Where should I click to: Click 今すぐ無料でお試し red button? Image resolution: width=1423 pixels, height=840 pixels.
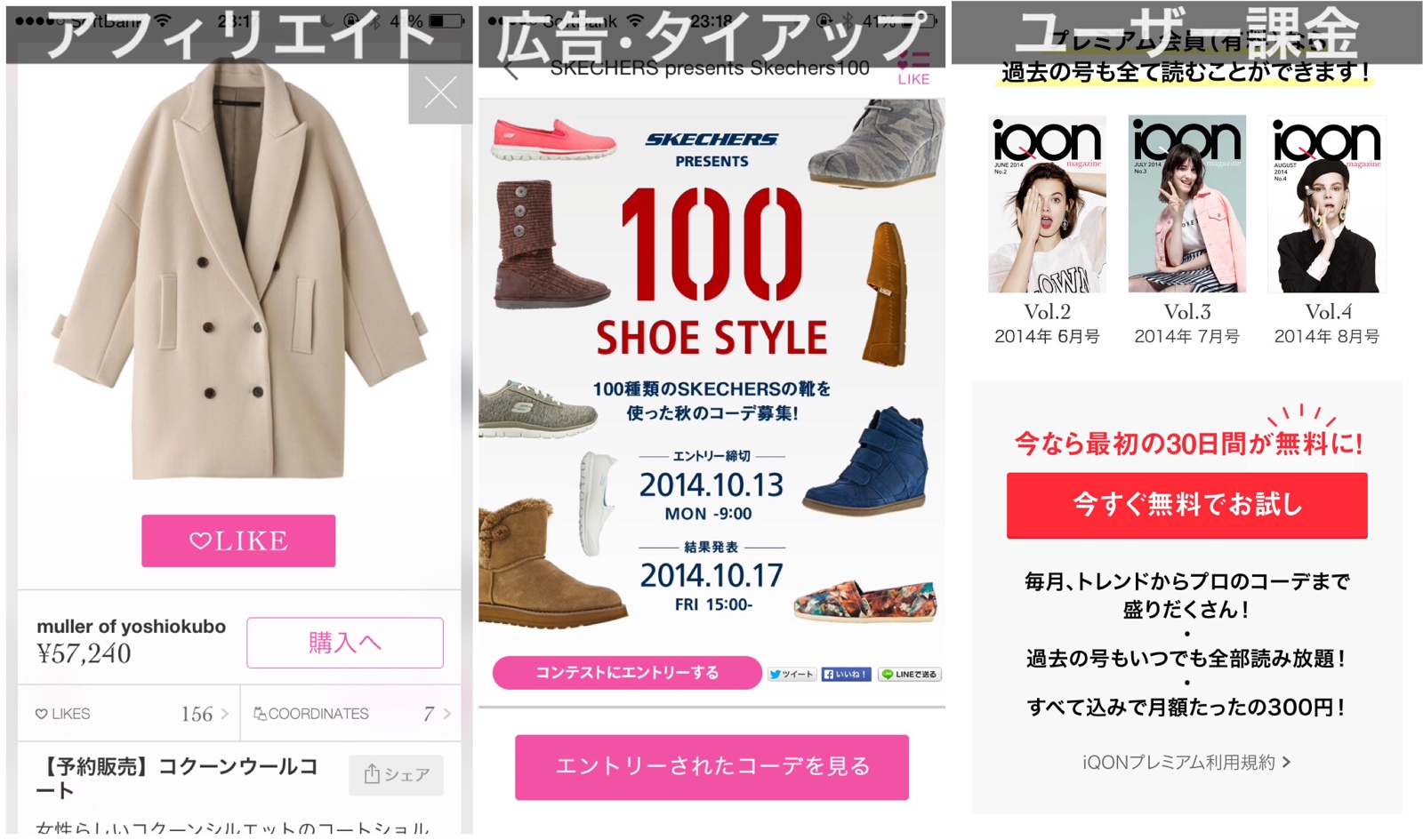click(1186, 505)
